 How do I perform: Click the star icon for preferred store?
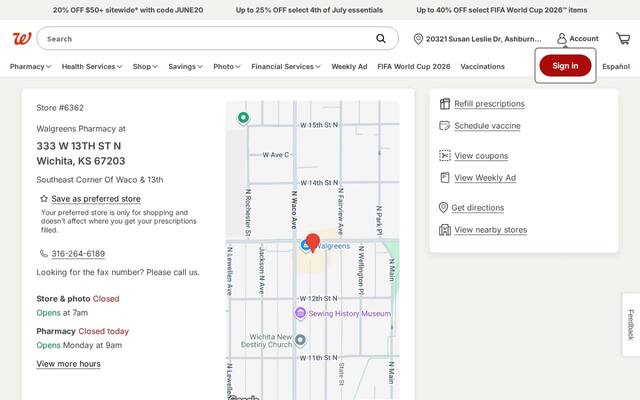point(44,199)
